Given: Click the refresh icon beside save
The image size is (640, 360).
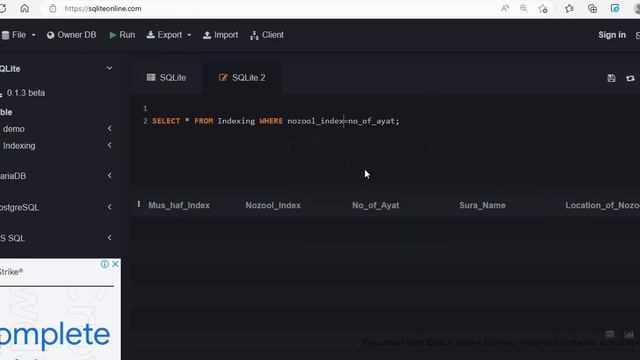Looking at the screenshot, I should (630, 78).
